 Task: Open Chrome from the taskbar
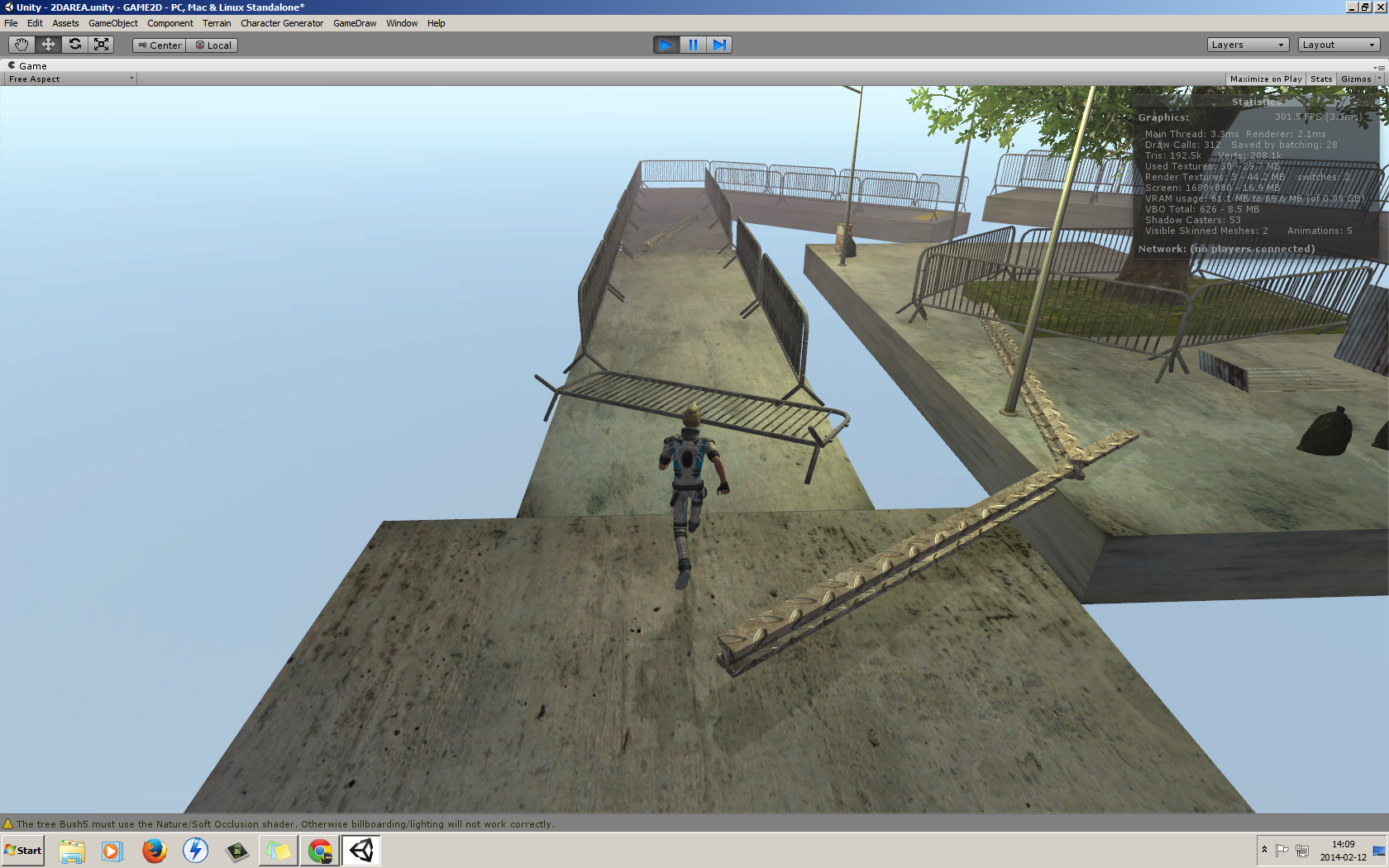(320, 850)
